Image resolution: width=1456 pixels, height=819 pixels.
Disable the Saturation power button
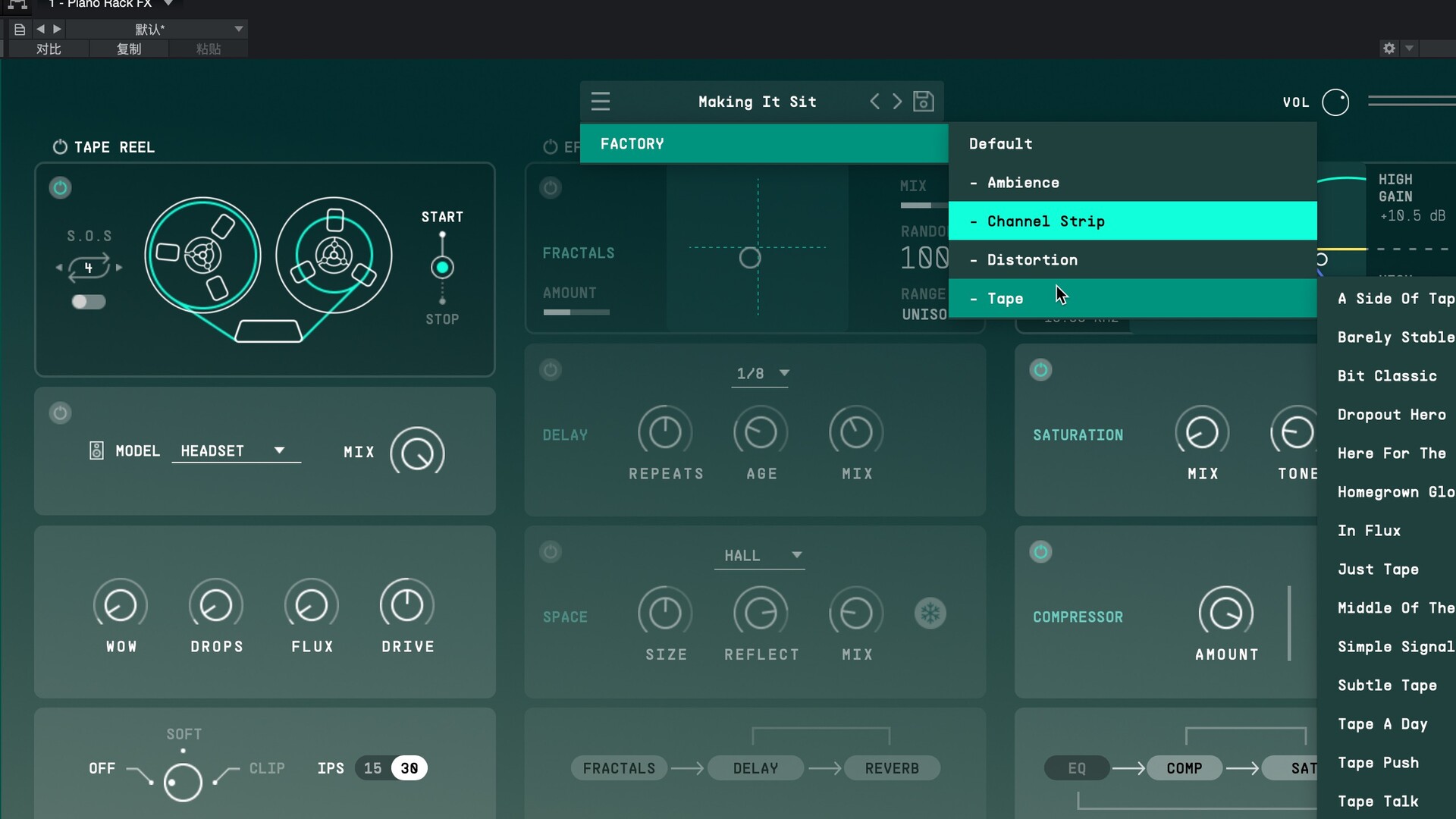pos(1040,370)
